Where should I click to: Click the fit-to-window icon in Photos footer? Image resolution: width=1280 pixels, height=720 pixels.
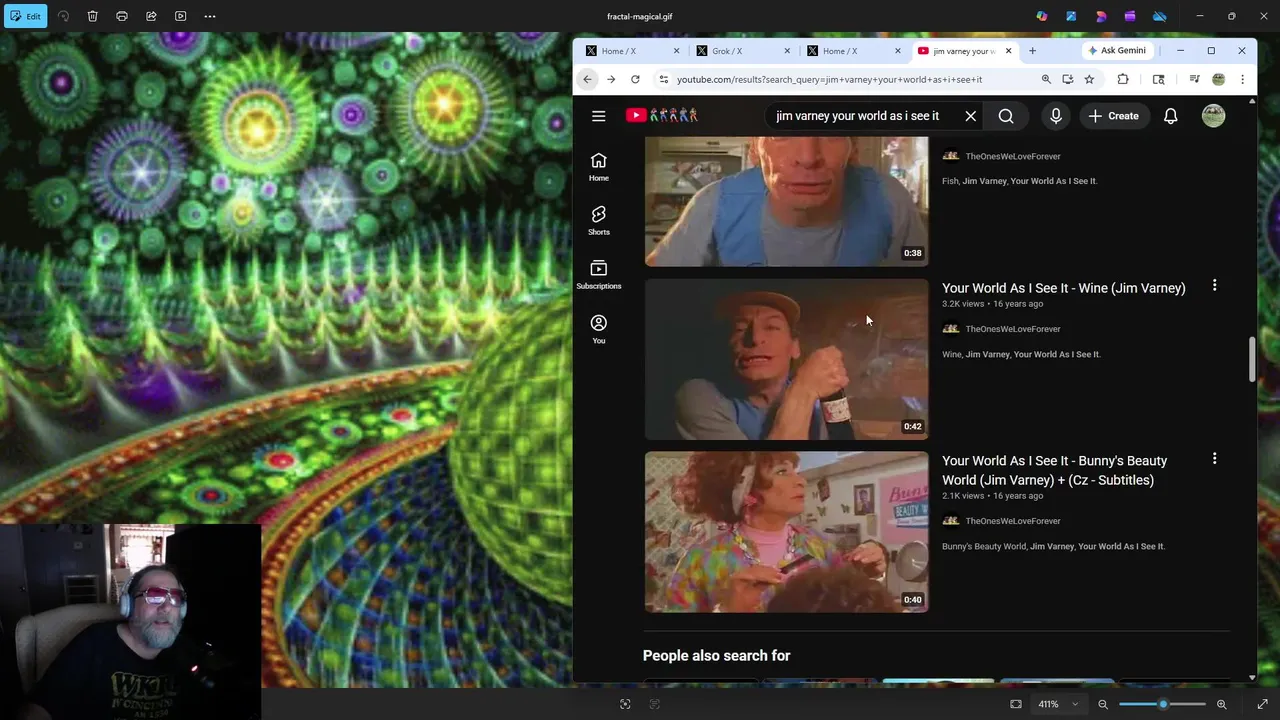pyautogui.click(x=1016, y=704)
